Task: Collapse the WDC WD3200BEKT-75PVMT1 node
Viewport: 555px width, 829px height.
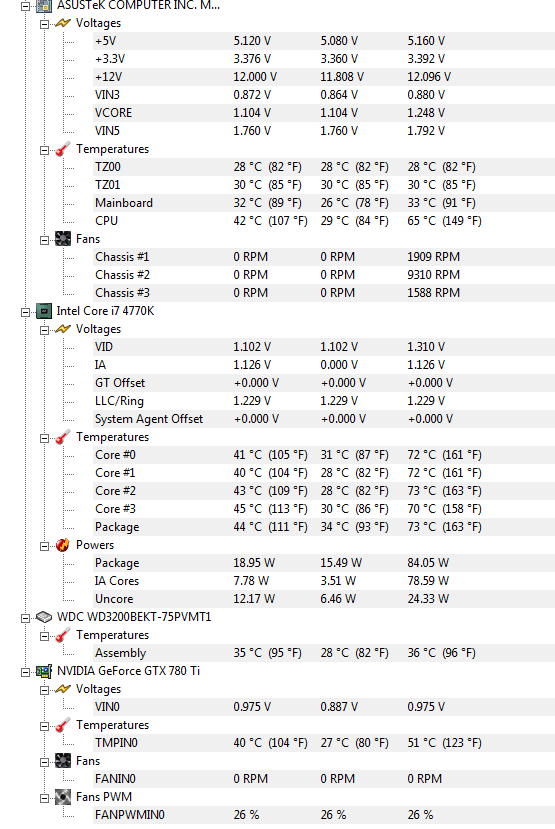Action: [x=25, y=618]
